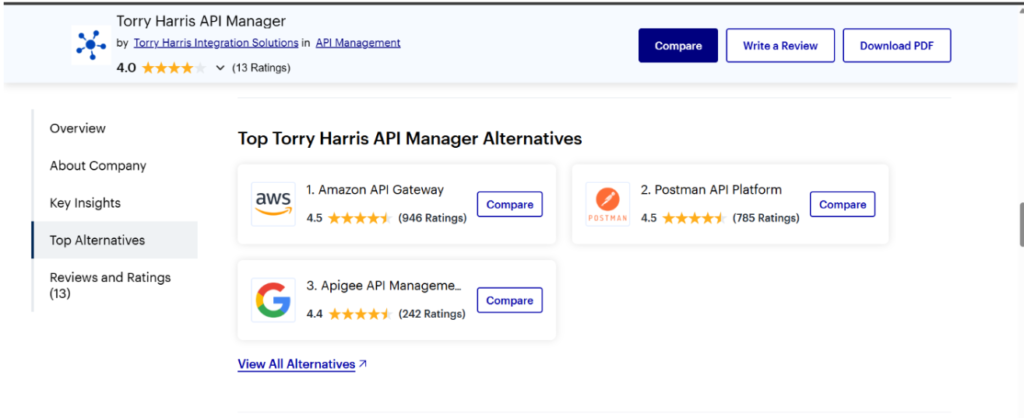Click the '(13 Ratings)' text in header
1024x418 pixels.
tap(261, 68)
